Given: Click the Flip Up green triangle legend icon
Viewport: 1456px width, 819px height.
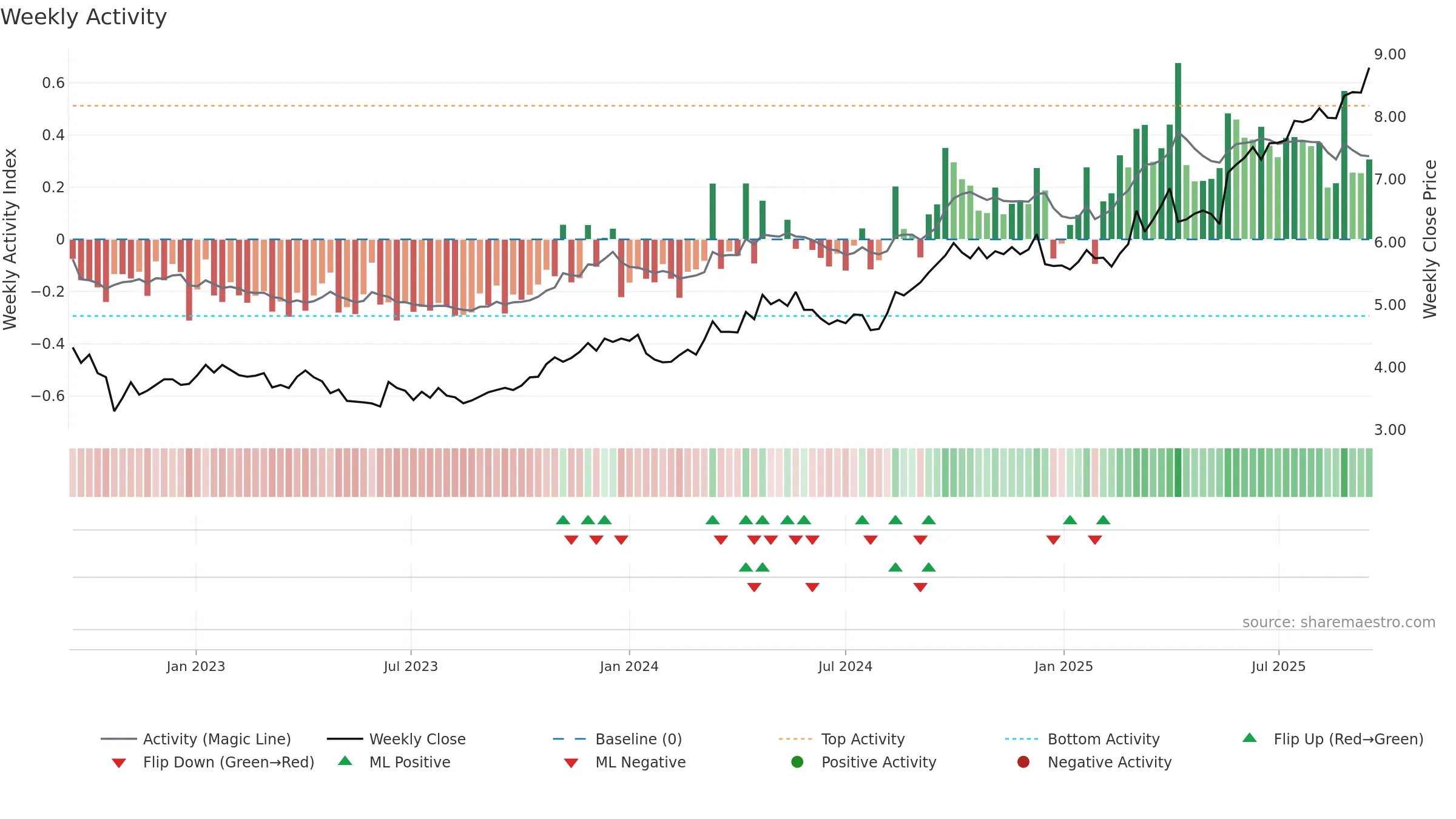Looking at the screenshot, I should point(1250,738).
